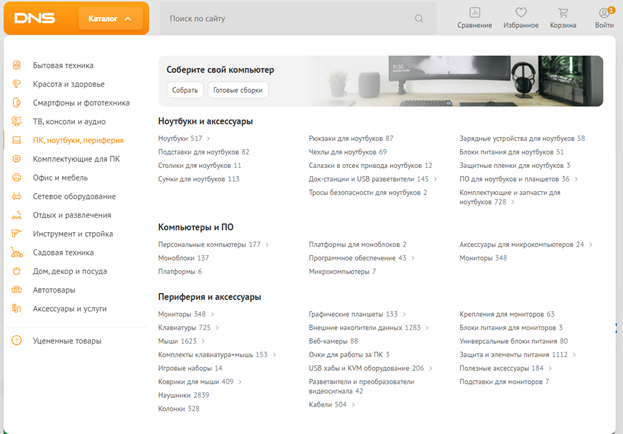Open Подставки для мониторов 7 link

(504, 382)
